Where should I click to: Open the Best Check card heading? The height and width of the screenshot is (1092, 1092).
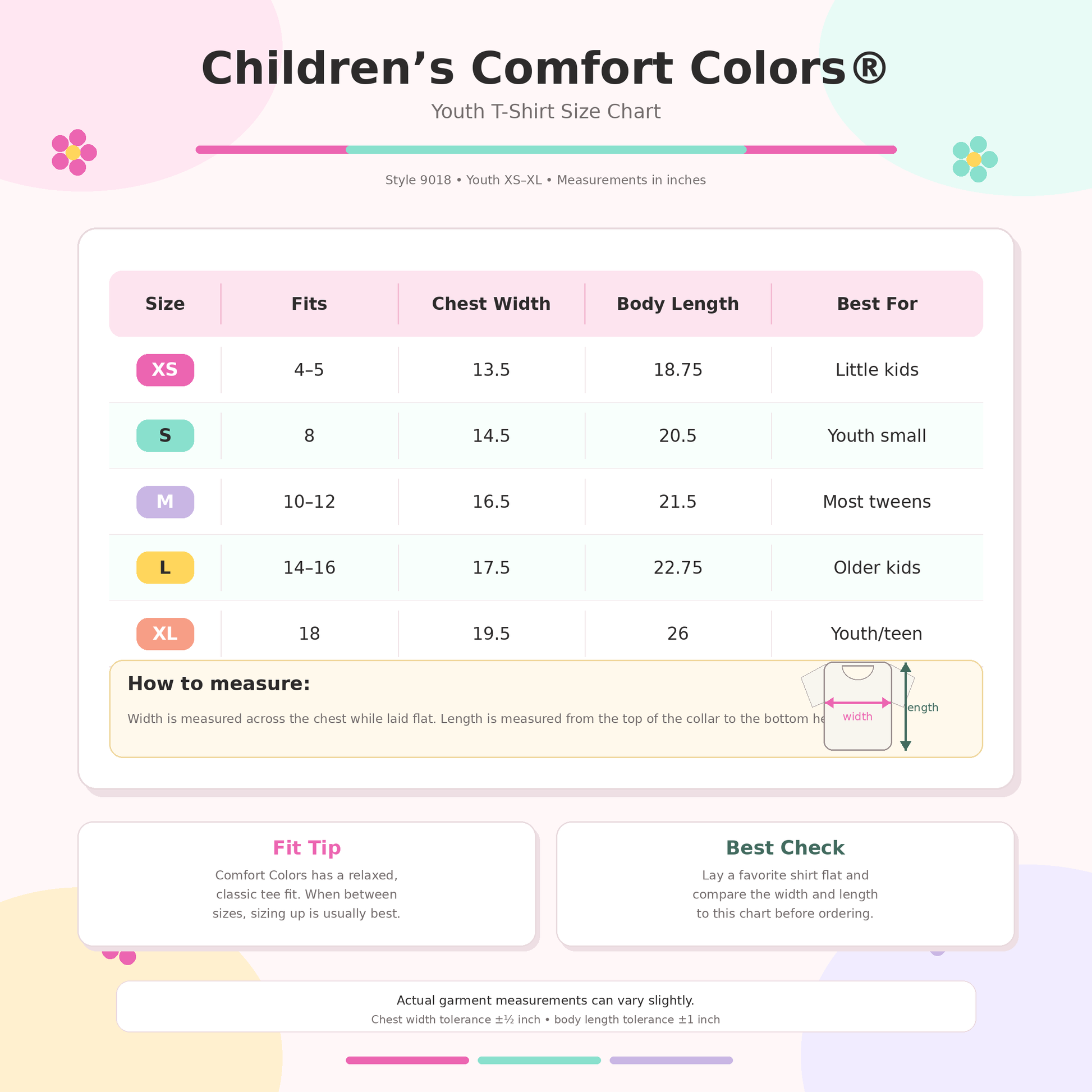coord(785,848)
